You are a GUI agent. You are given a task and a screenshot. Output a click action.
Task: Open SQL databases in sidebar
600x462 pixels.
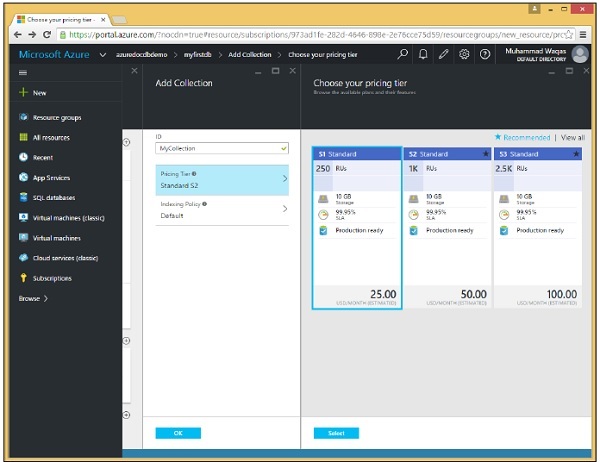(x=54, y=197)
